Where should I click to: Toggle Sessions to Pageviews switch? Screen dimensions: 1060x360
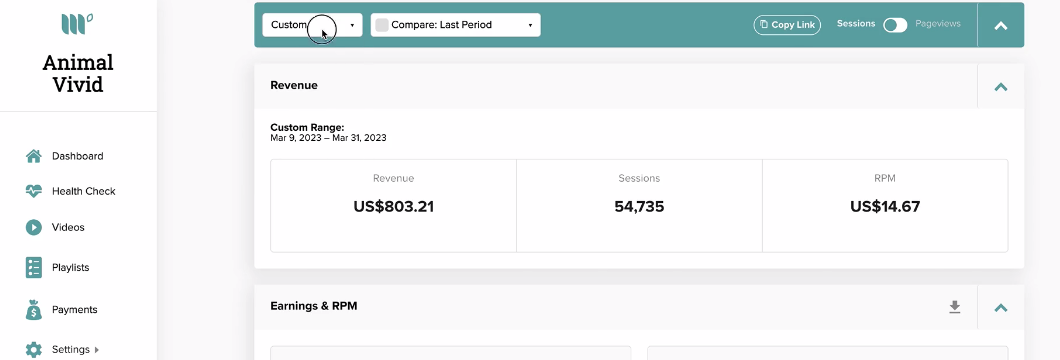[x=895, y=25]
